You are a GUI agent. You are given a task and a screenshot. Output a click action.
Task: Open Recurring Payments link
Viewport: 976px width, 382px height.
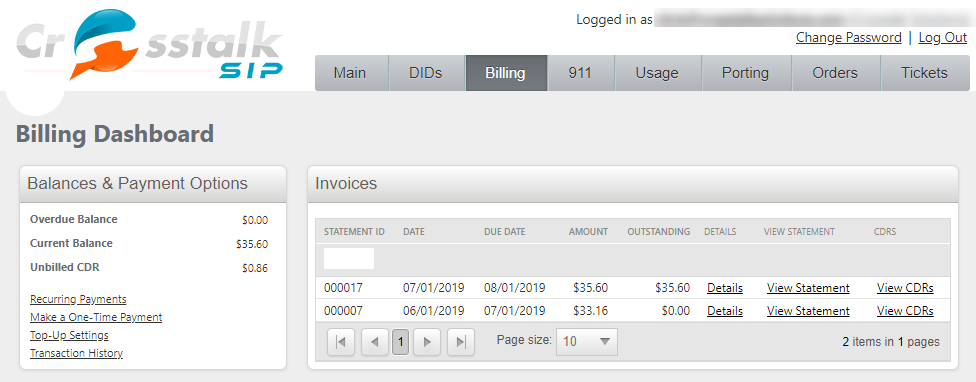pos(78,299)
